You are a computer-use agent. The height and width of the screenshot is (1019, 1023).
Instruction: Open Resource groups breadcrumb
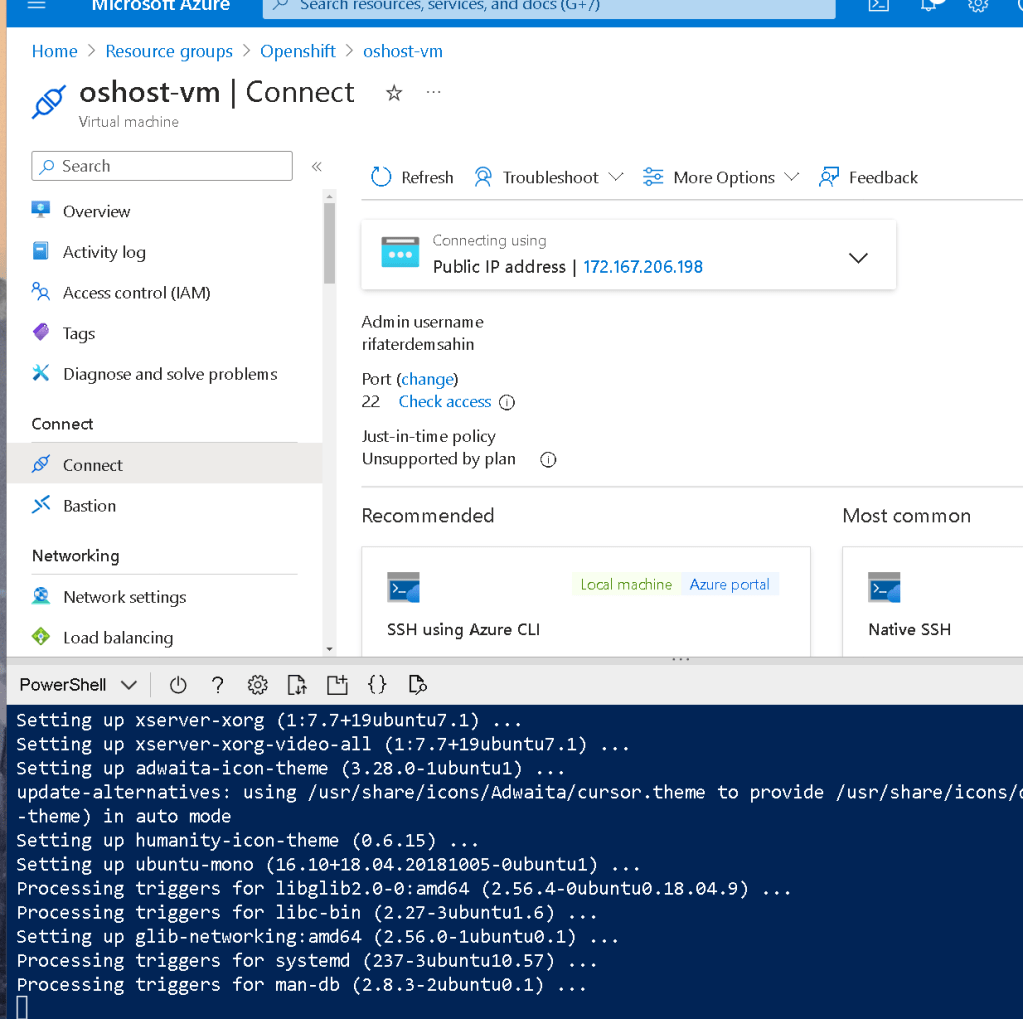point(169,52)
